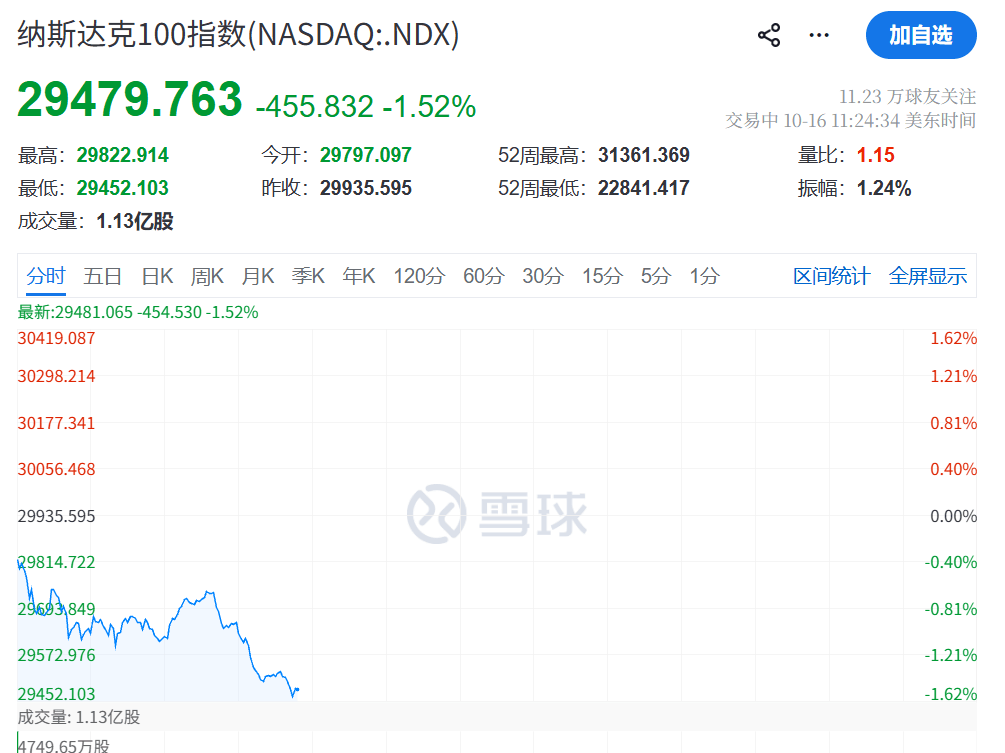The width and height of the screenshot is (1005, 753).
Task: Click the 29814.722 axis label
Action: pos(56,562)
